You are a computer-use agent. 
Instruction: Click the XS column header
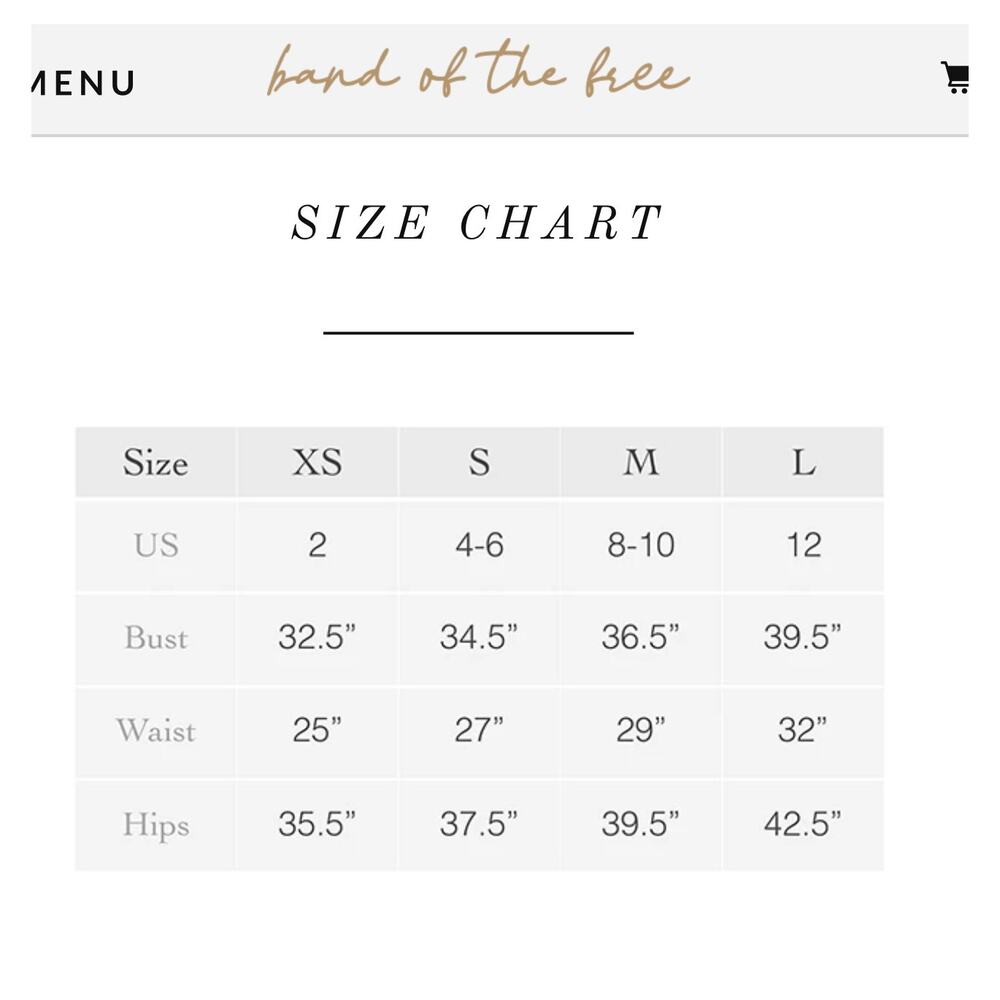click(x=317, y=462)
